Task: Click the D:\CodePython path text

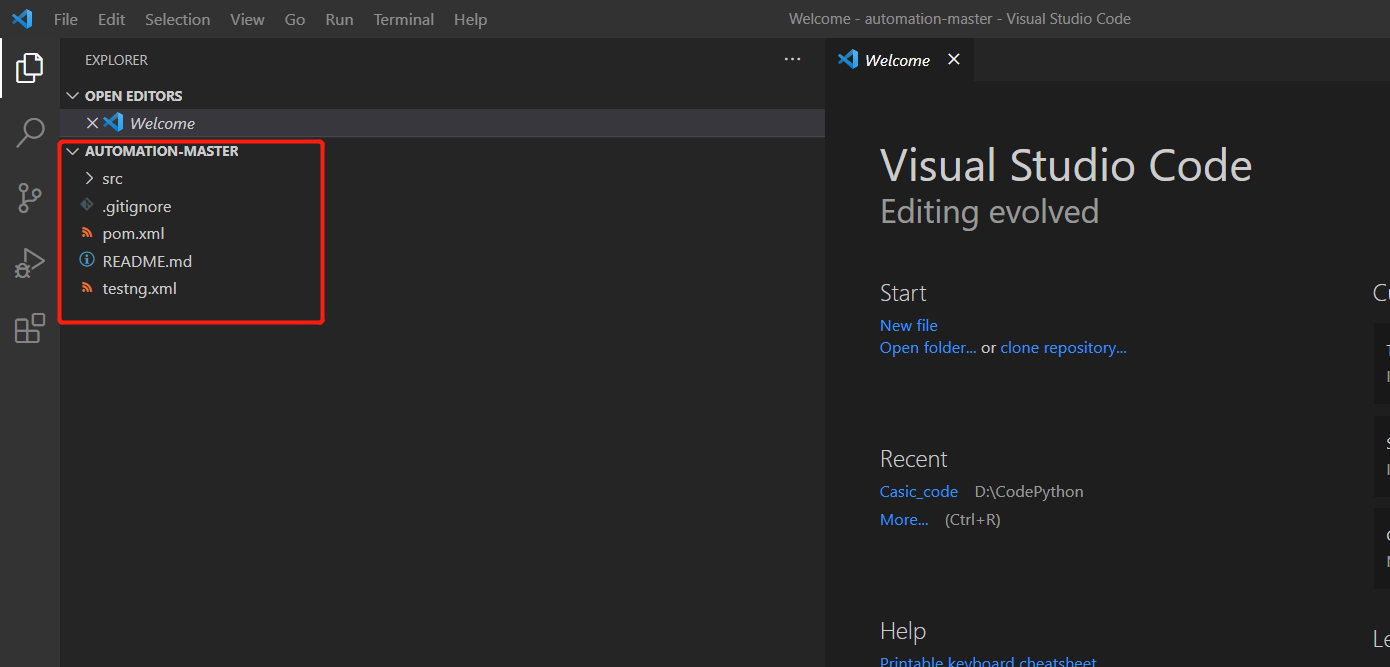Action: click(1029, 491)
